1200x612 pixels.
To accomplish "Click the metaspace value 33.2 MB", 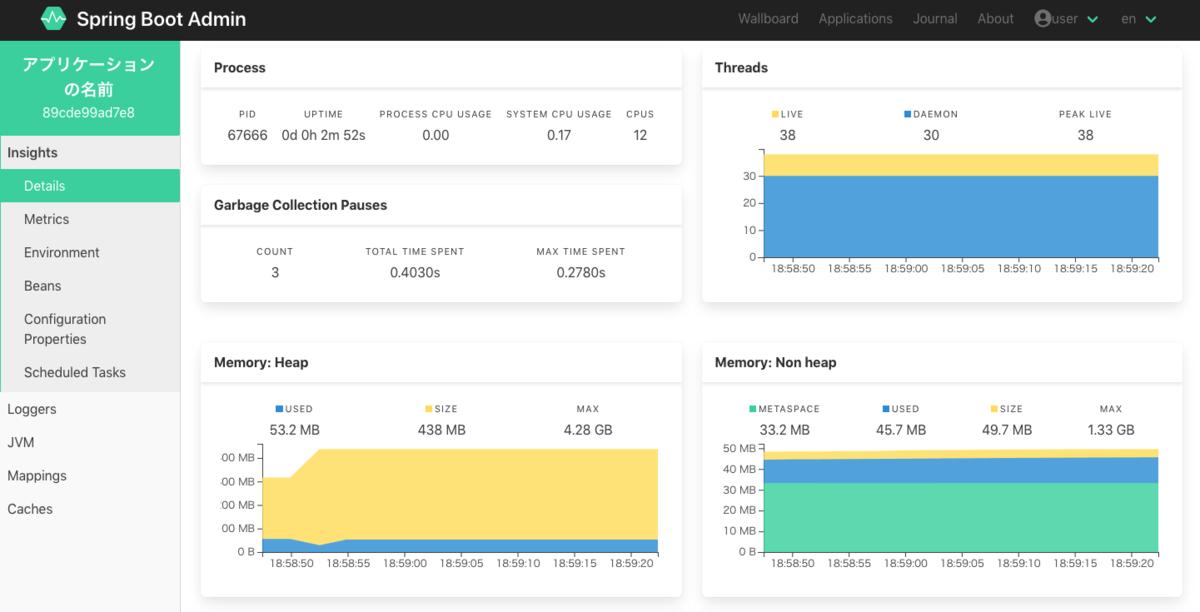I will (x=785, y=430).
